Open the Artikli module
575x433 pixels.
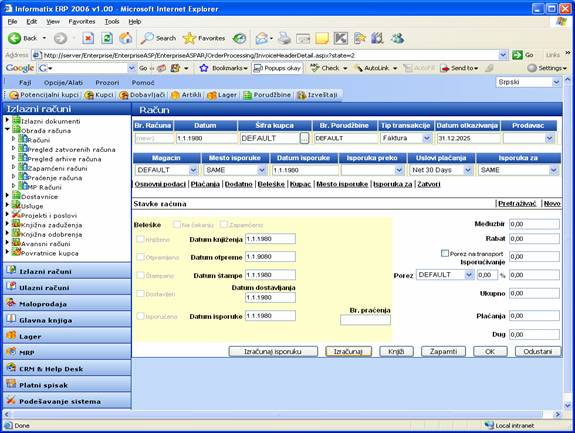pos(186,95)
